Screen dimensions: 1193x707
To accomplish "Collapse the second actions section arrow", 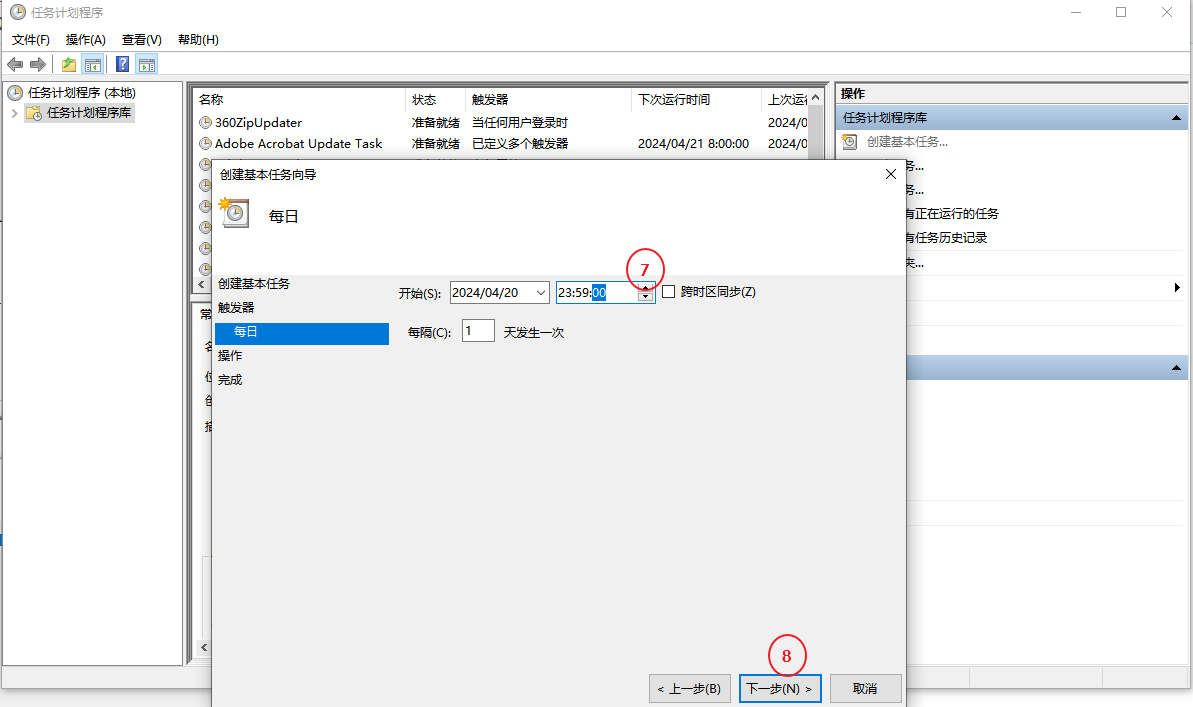I will [1176, 368].
